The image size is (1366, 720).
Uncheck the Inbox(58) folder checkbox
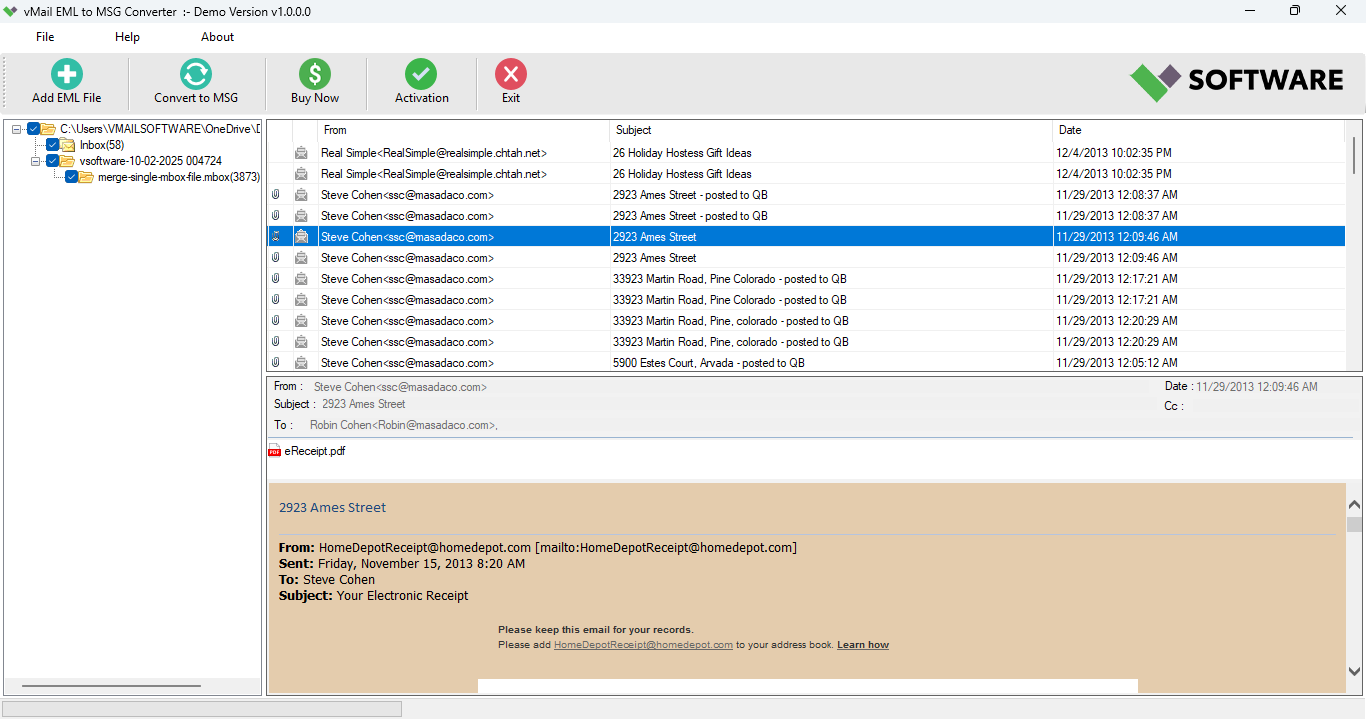pyautogui.click(x=52, y=144)
